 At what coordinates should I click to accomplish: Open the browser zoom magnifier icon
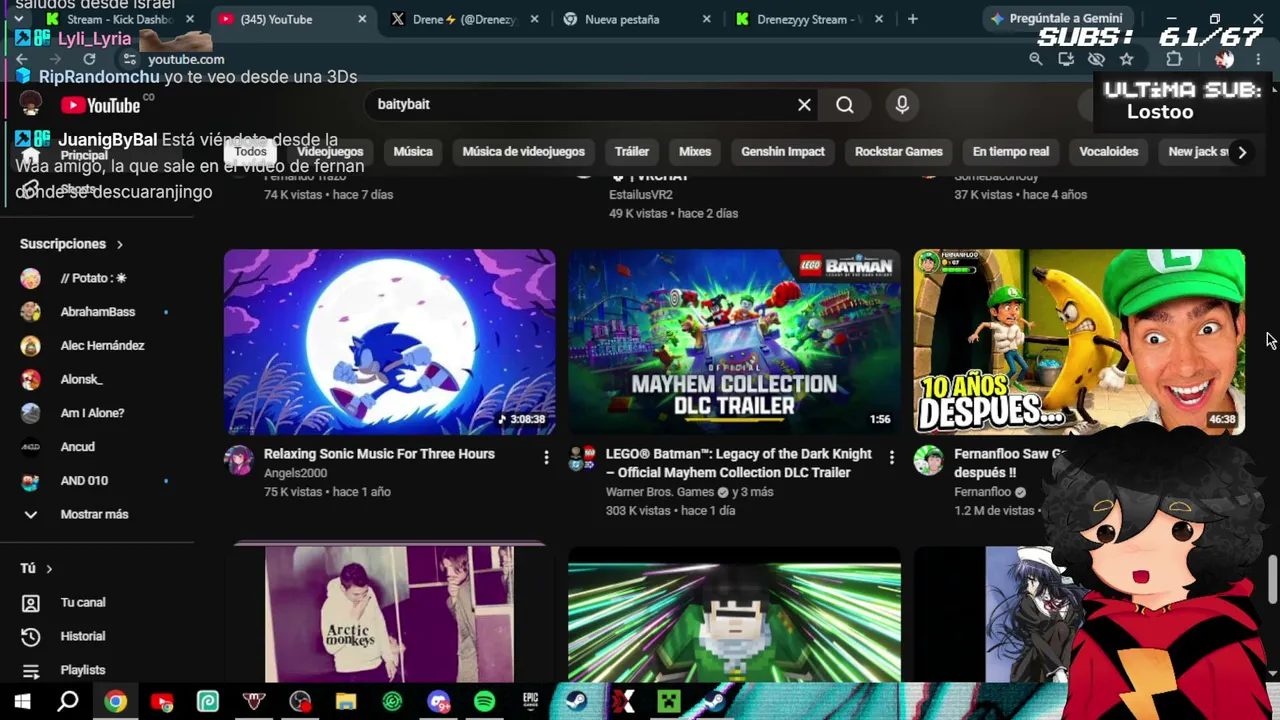tap(1036, 59)
